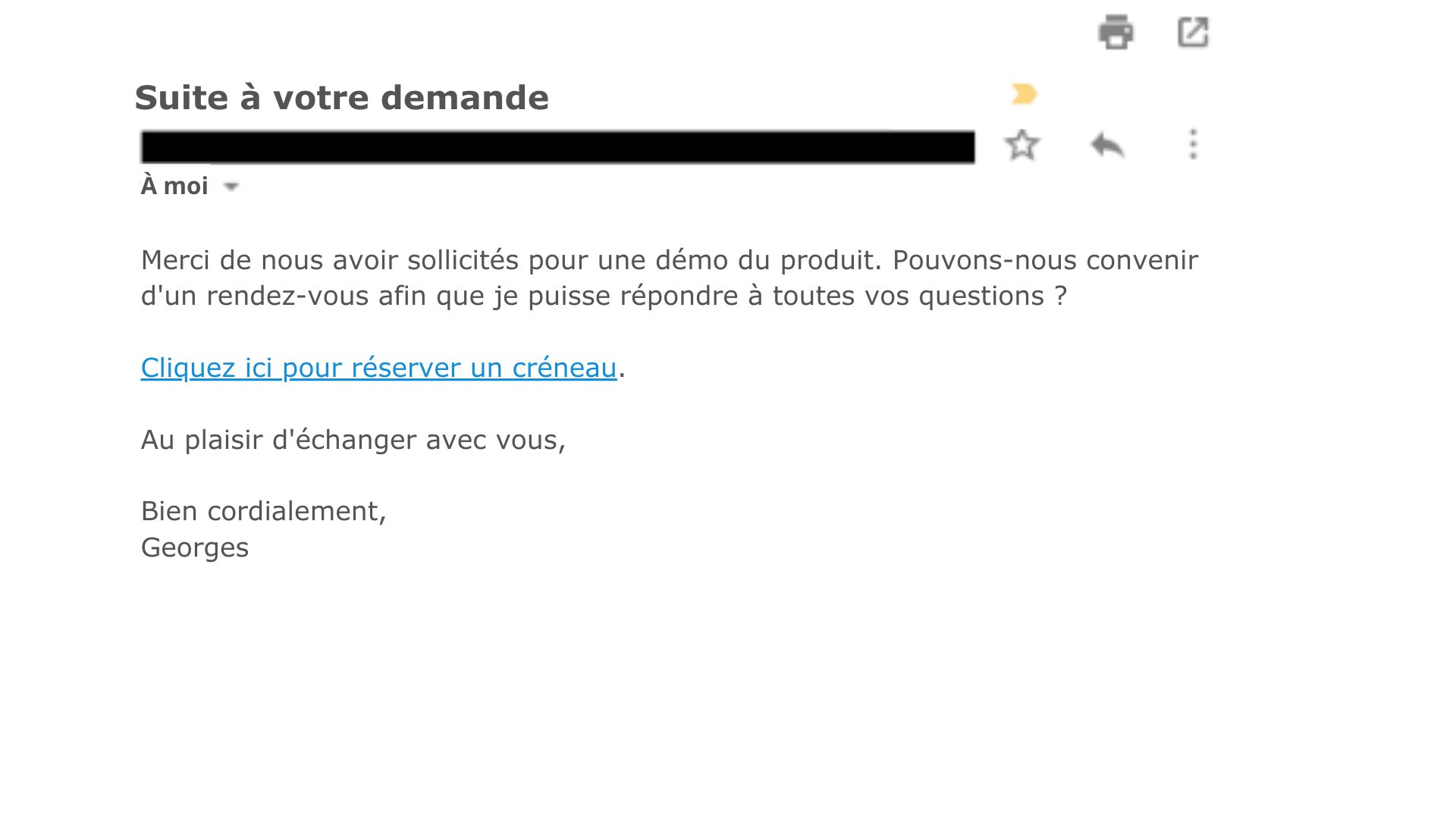Star this email message

click(x=1021, y=145)
